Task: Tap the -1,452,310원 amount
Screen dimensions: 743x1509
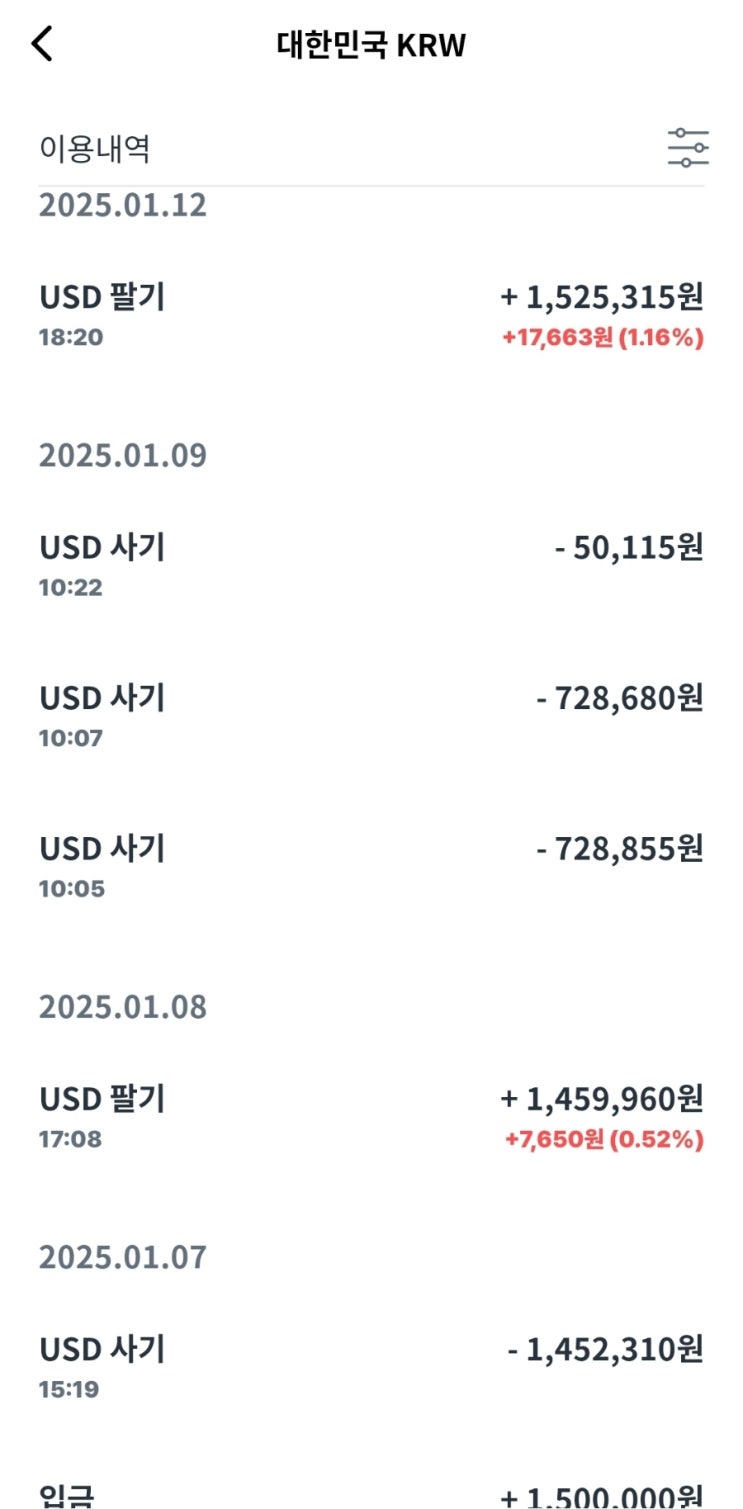Action: pos(605,1350)
